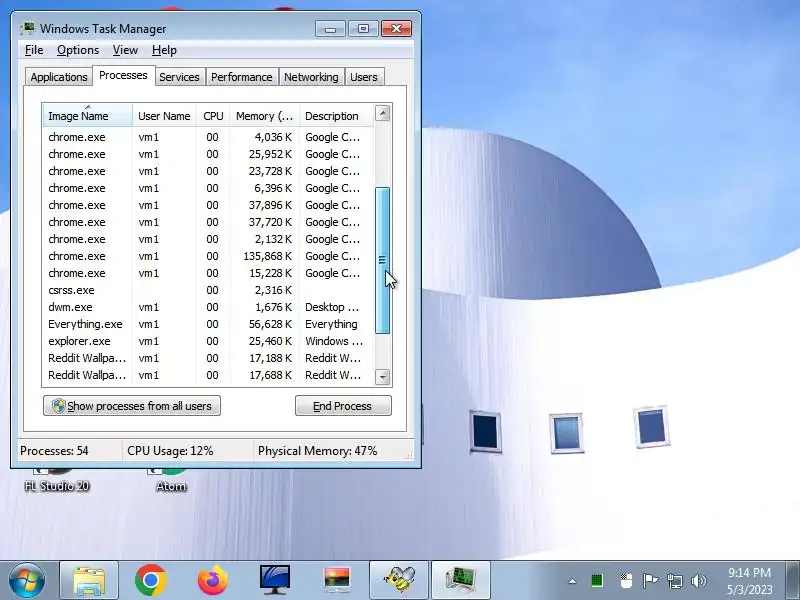Switch to the Applications tab

tap(59, 77)
